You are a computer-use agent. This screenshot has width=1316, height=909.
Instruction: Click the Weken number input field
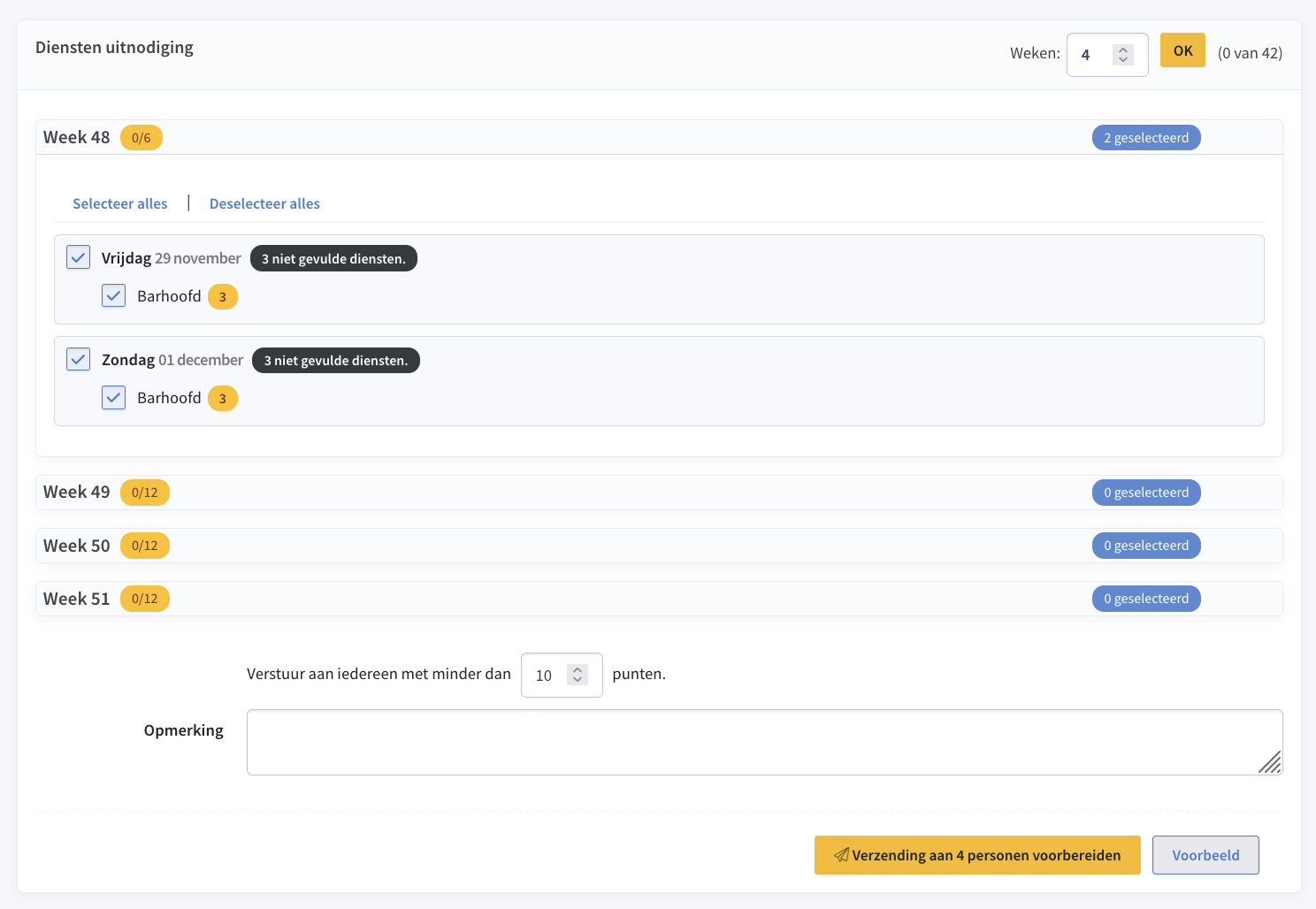(x=1107, y=55)
